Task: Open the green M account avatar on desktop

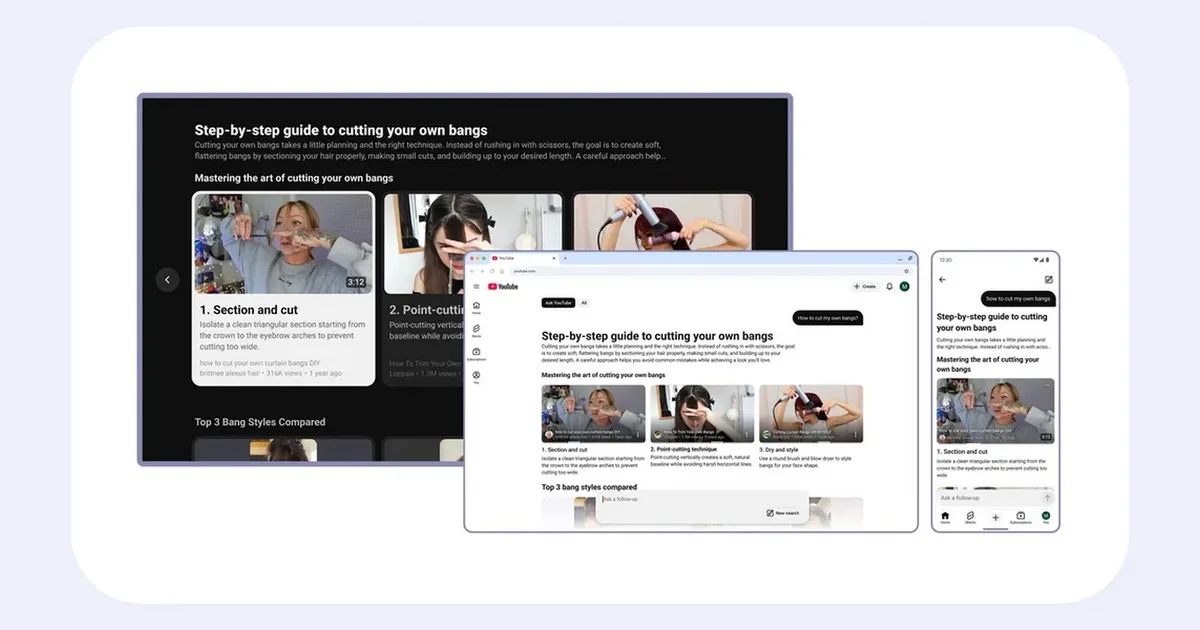Action: pyautogui.click(x=905, y=286)
